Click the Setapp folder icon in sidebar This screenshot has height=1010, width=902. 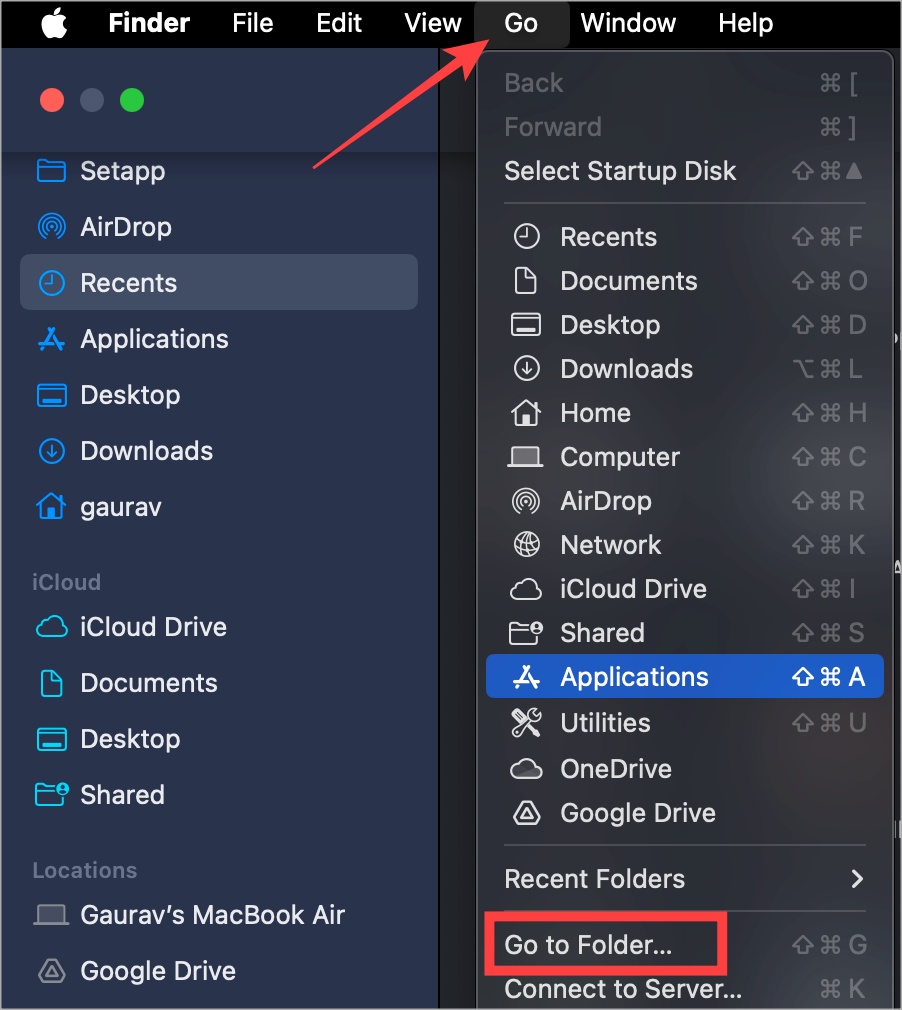click(x=52, y=171)
